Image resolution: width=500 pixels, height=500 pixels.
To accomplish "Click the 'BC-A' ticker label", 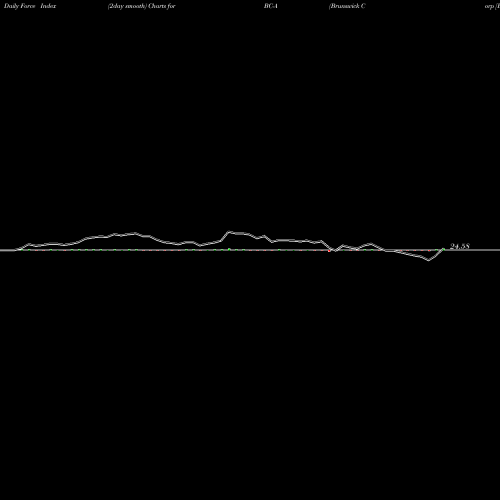I will click(x=271, y=6).
